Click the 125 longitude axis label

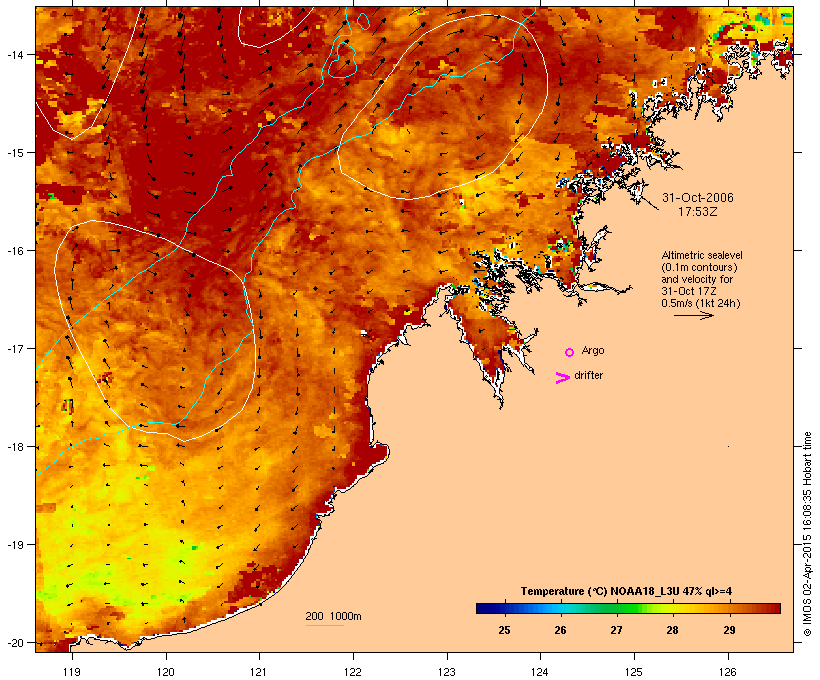(x=634, y=672)
